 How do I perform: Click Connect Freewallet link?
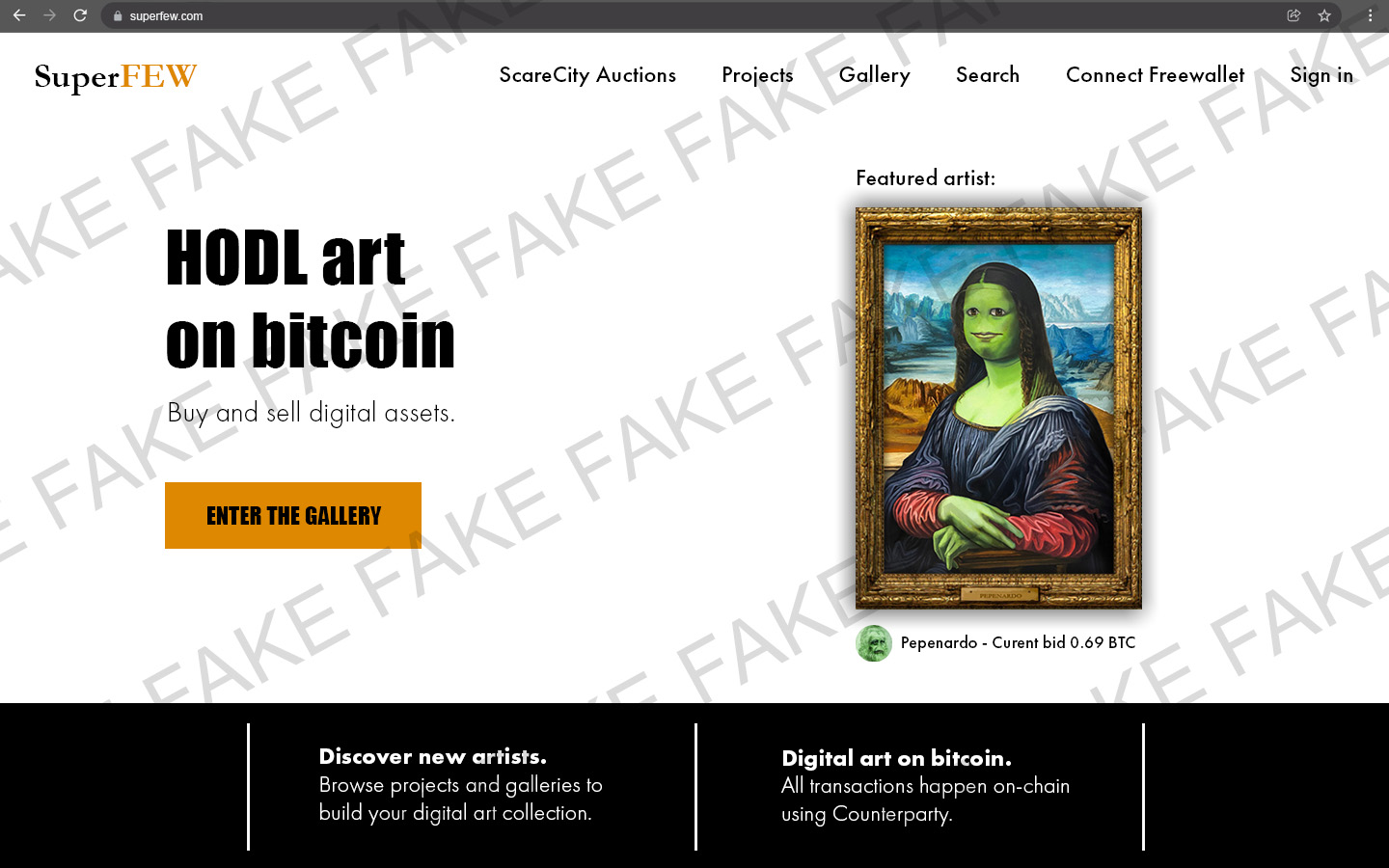click(1155, 75)
